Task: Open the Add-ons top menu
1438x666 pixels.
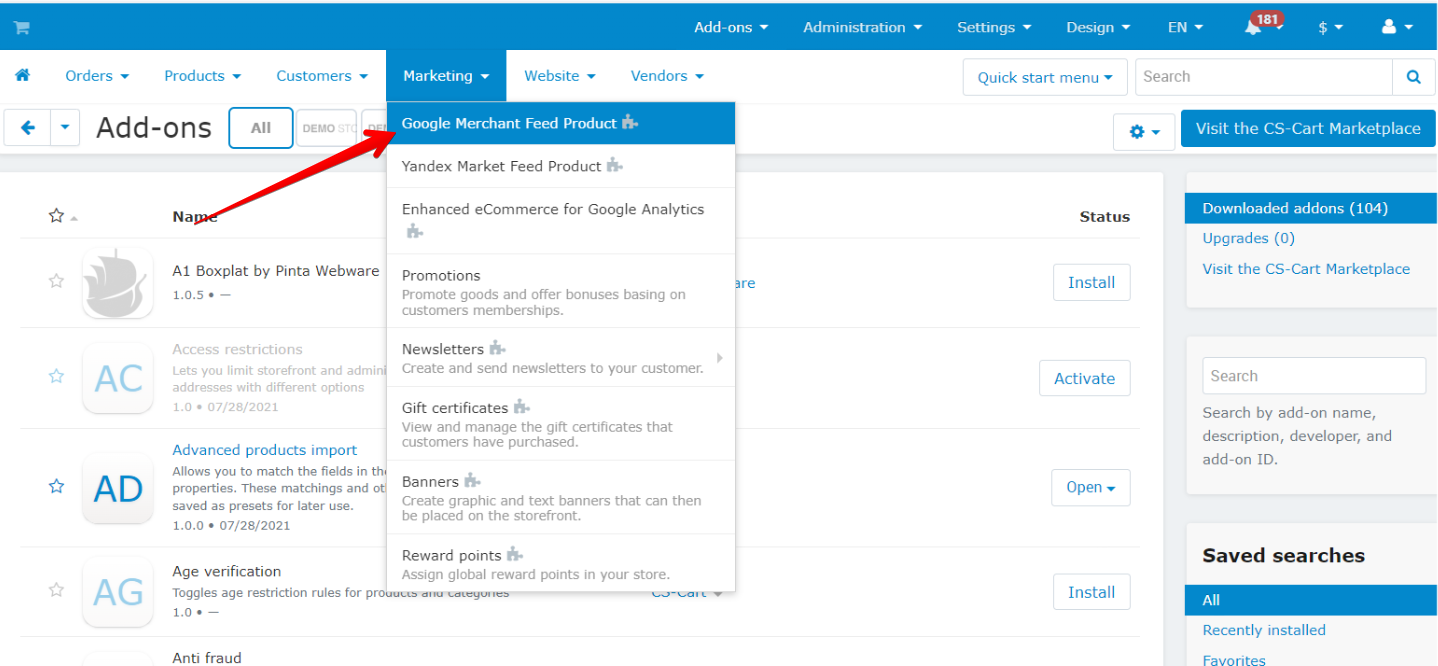Action: point(731,27)
